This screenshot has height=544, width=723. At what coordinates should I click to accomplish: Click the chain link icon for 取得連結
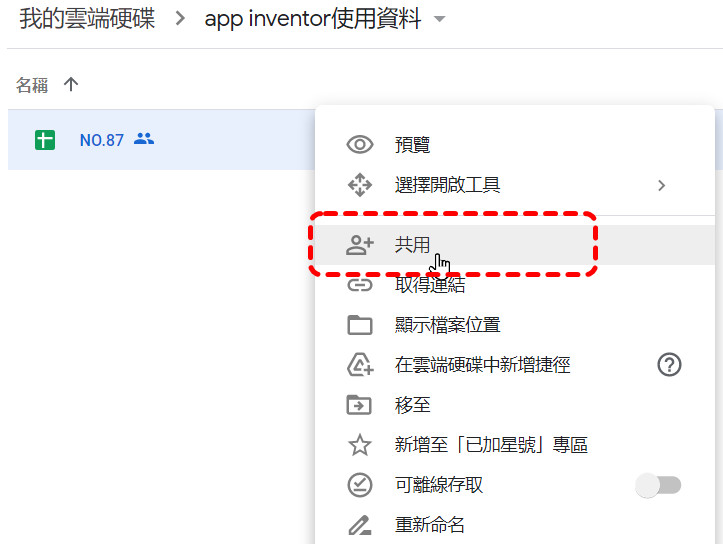tap(360, 285)
